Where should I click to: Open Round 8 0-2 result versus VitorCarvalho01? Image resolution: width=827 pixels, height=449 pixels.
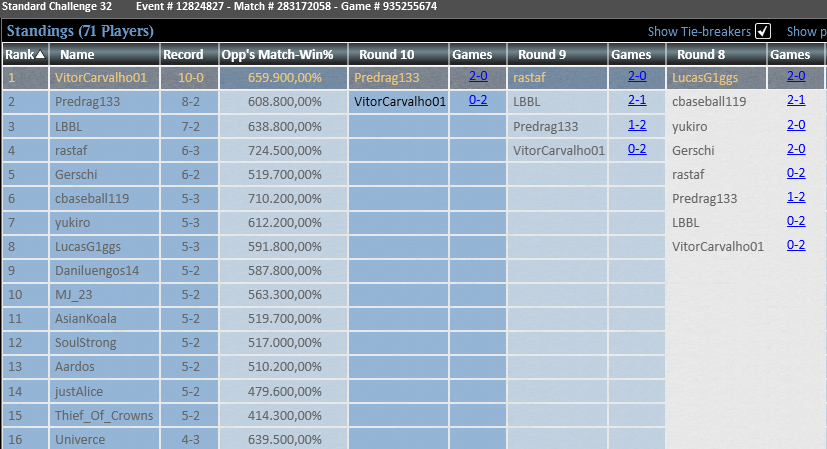click(x=796, y=245)
